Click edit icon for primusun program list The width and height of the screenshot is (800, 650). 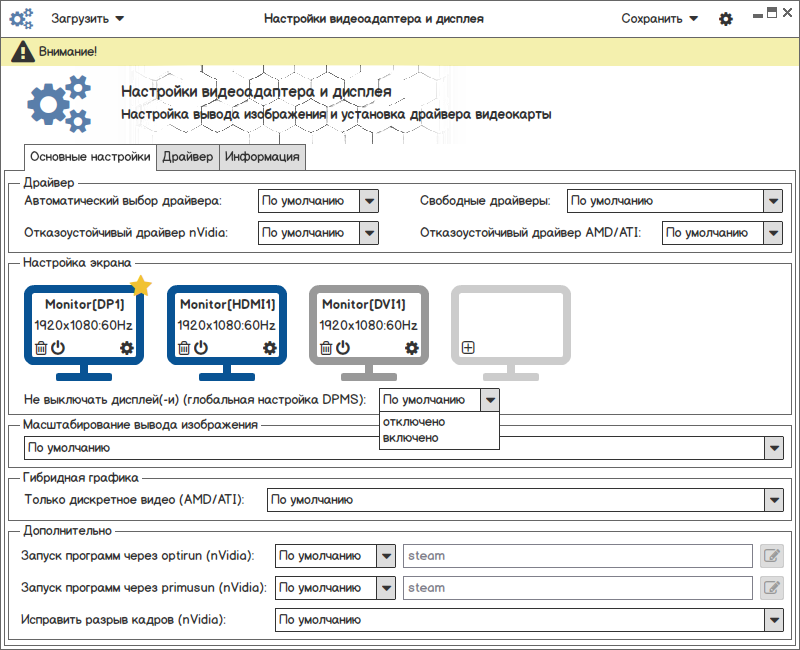click(x=771, y=588)
